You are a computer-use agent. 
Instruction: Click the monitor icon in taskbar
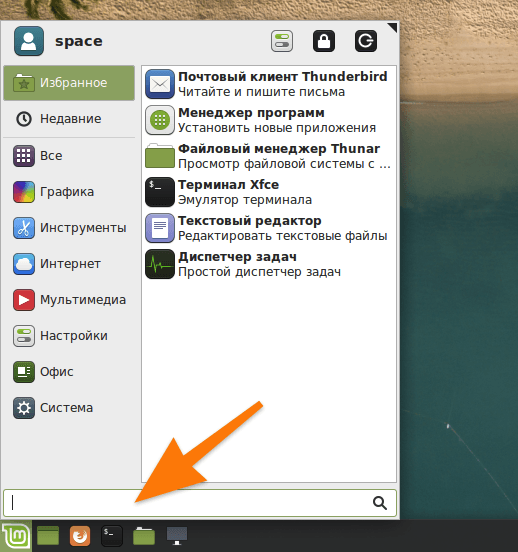[177, 536]
